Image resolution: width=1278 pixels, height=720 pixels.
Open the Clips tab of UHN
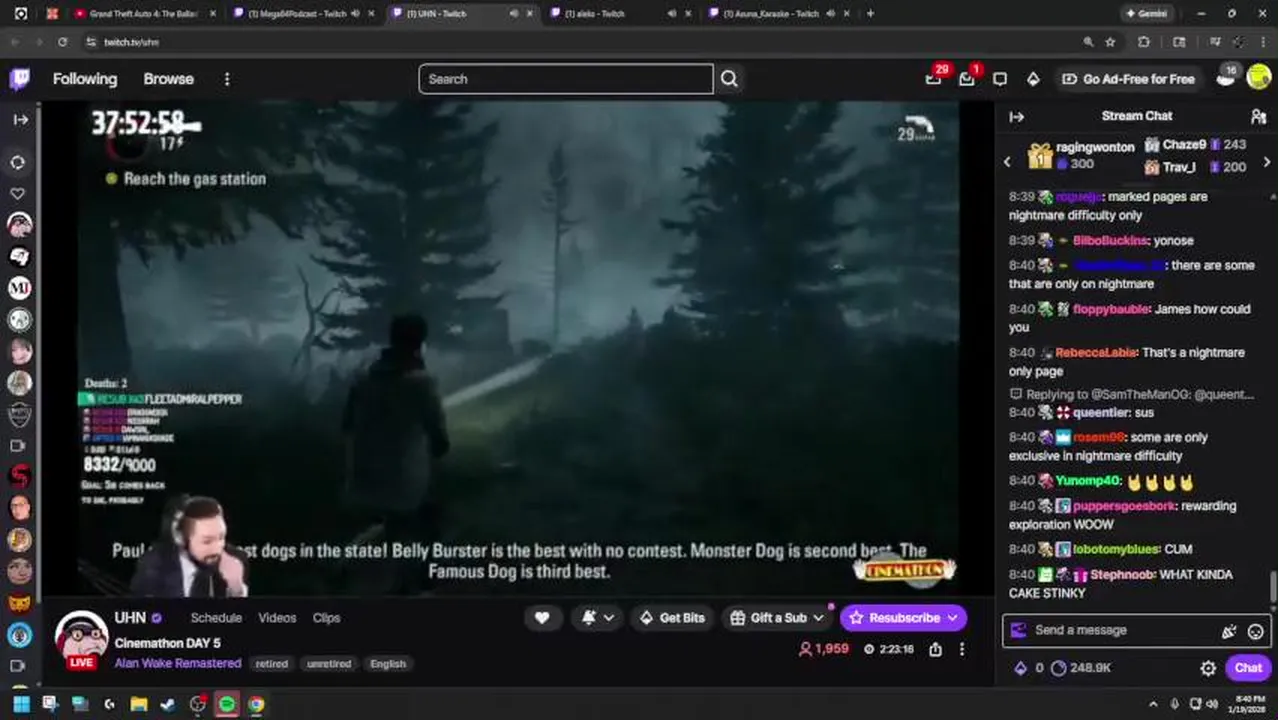click(x=327, y=618)
